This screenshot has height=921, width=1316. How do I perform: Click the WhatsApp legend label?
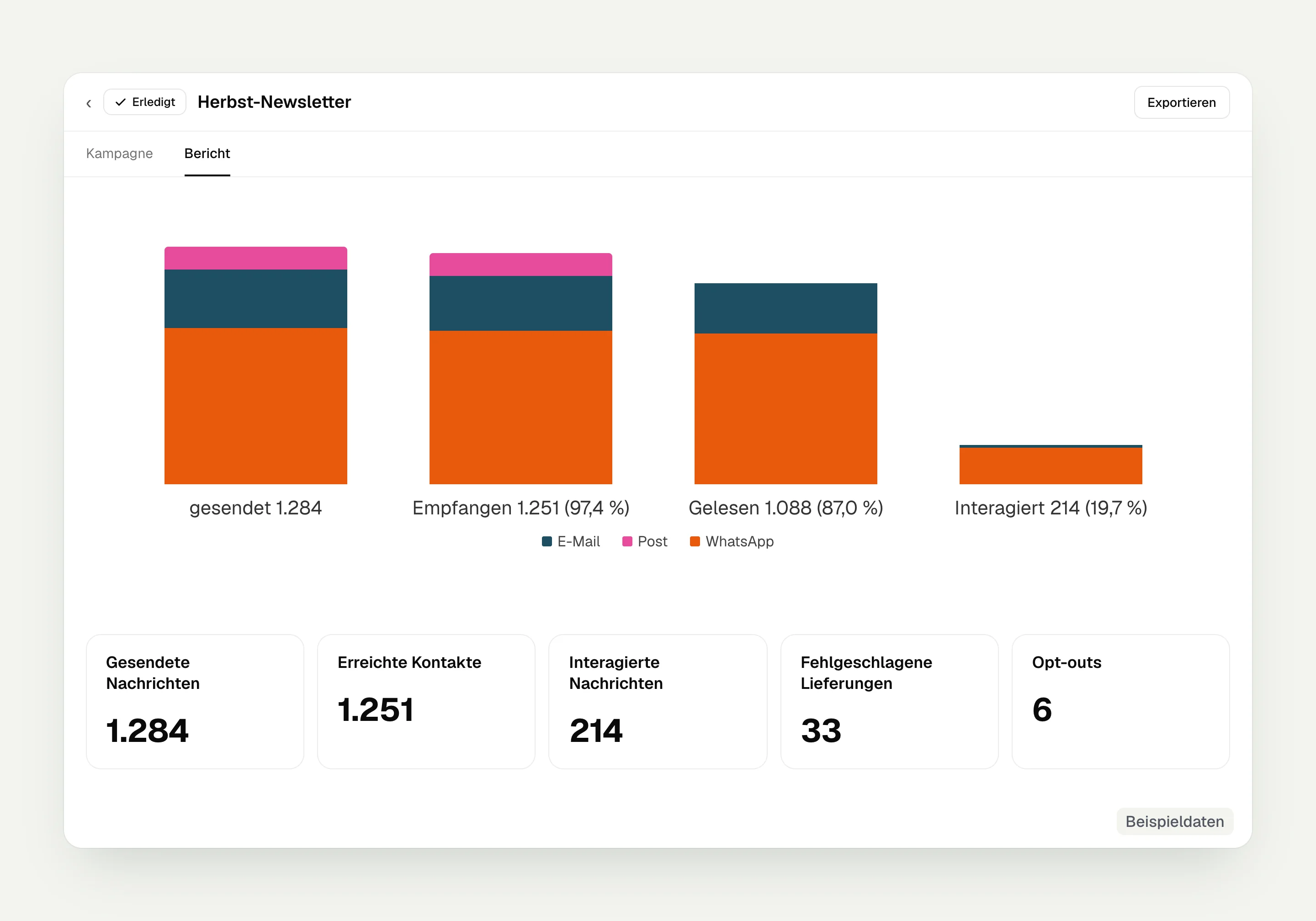click(739, 542)
